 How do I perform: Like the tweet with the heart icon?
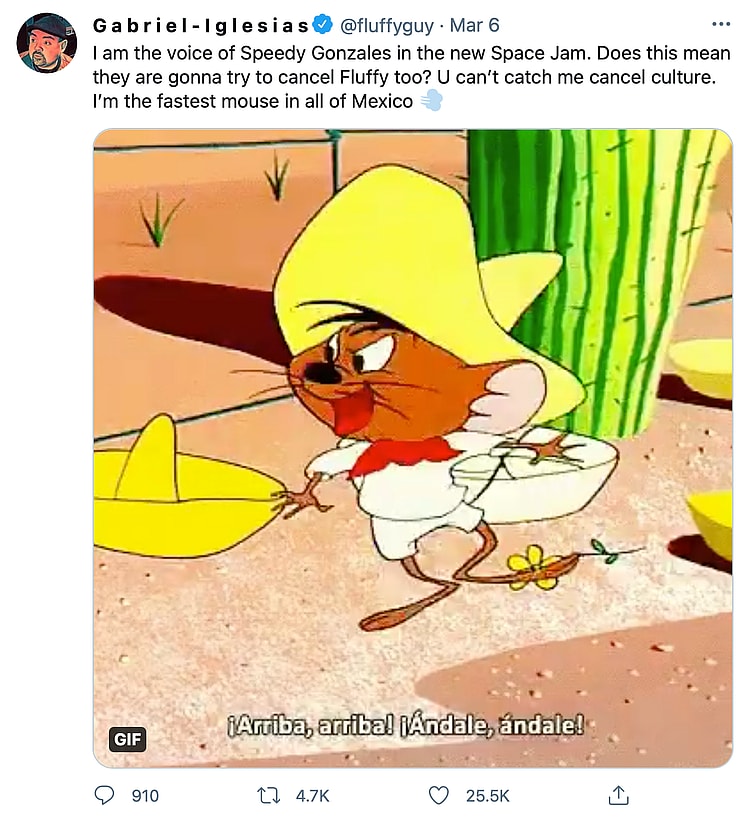pos(438,795)
